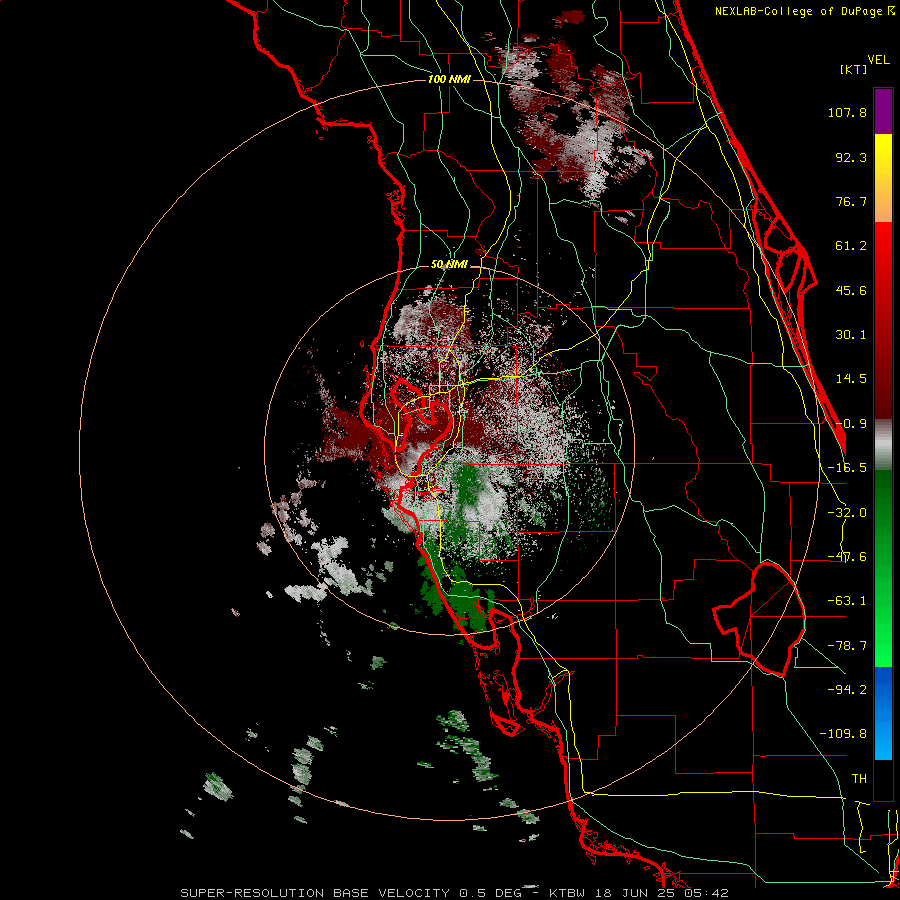Click the 18 JUN 25 05:42 timestamp

click(663, 893)
